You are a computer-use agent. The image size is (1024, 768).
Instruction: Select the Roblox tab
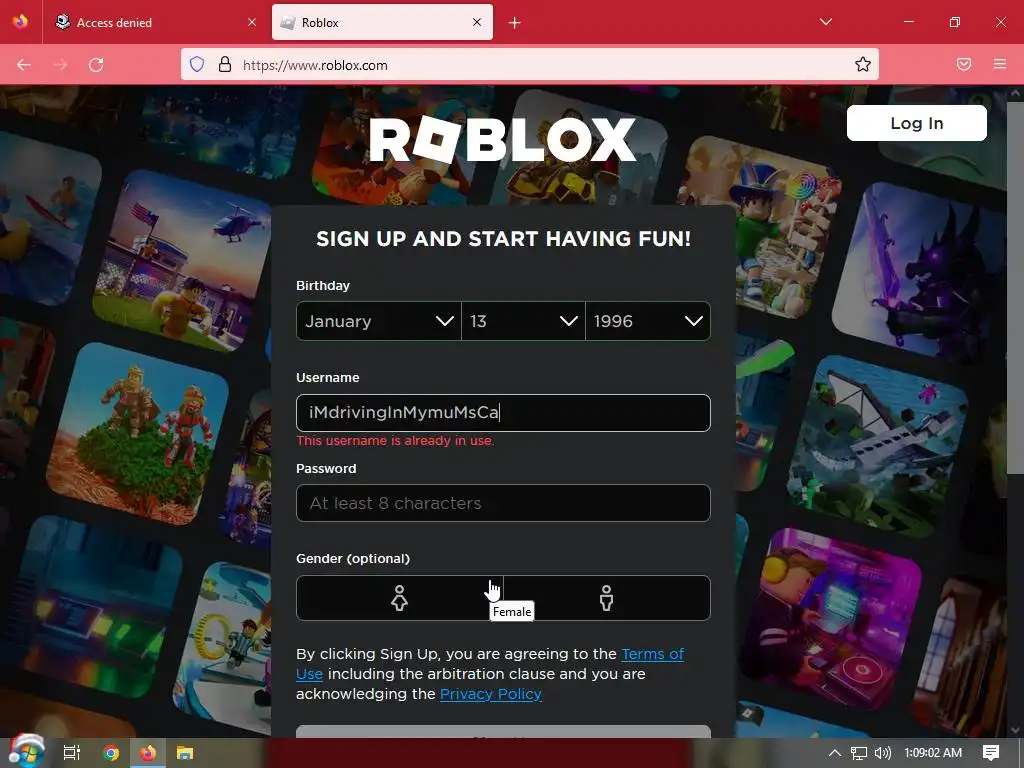(x=382, y=22)
